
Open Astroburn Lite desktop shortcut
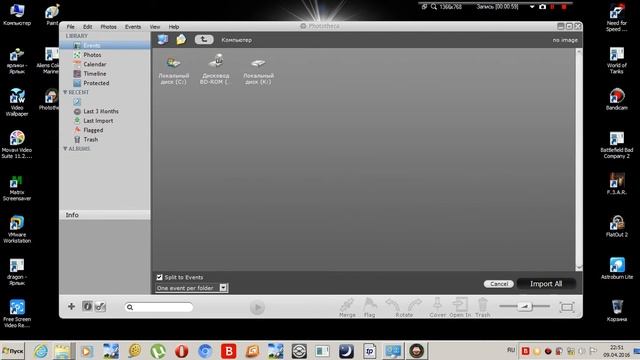point(617,268)
